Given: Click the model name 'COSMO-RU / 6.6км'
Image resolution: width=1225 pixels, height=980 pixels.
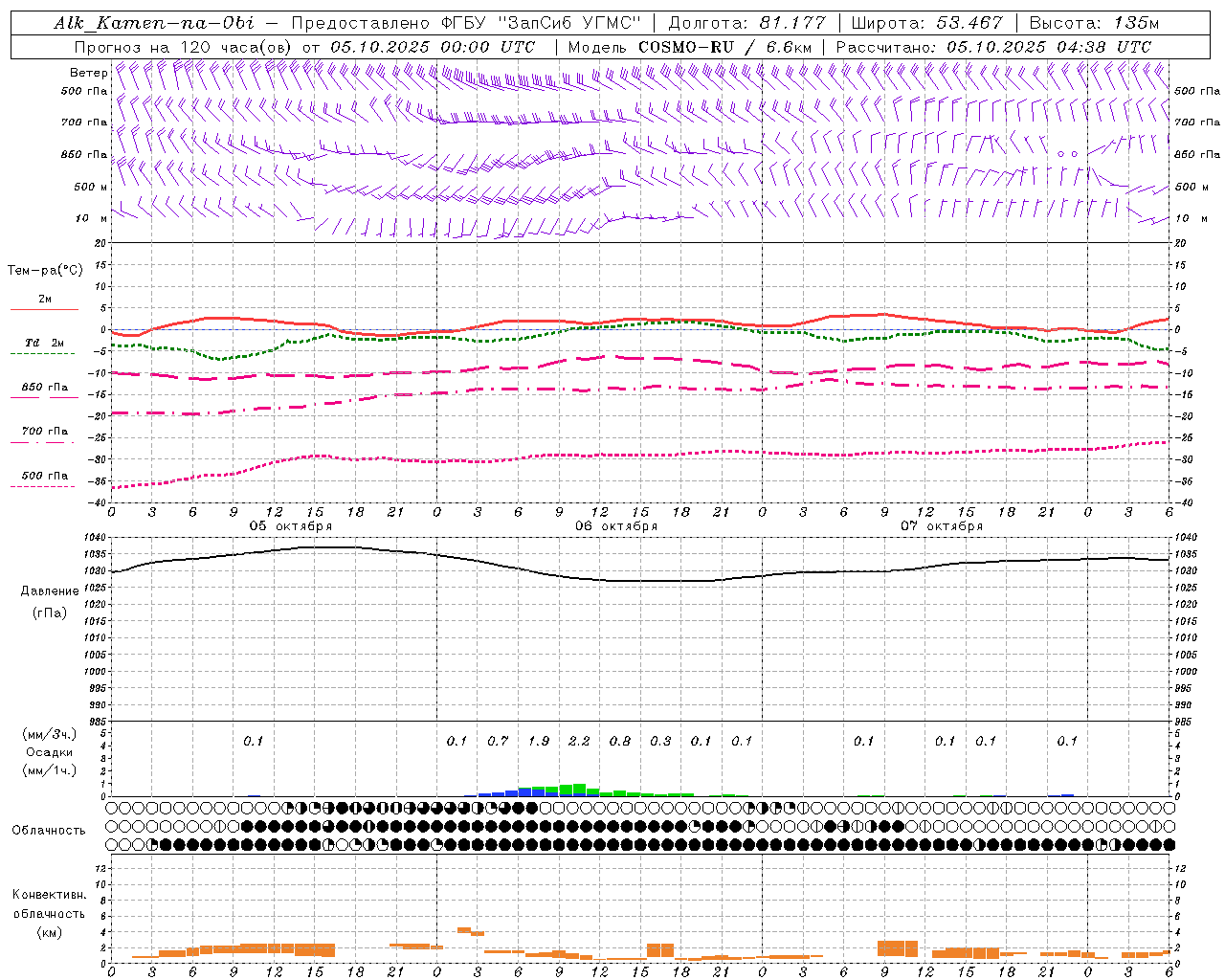Looking at the screenshot, I should pyautogui.click(x=725, y=47).
